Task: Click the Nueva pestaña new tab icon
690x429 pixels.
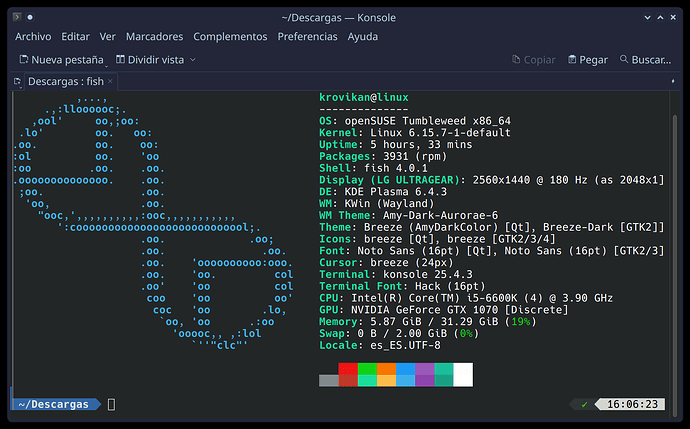Action: click(x=23, y=60)
